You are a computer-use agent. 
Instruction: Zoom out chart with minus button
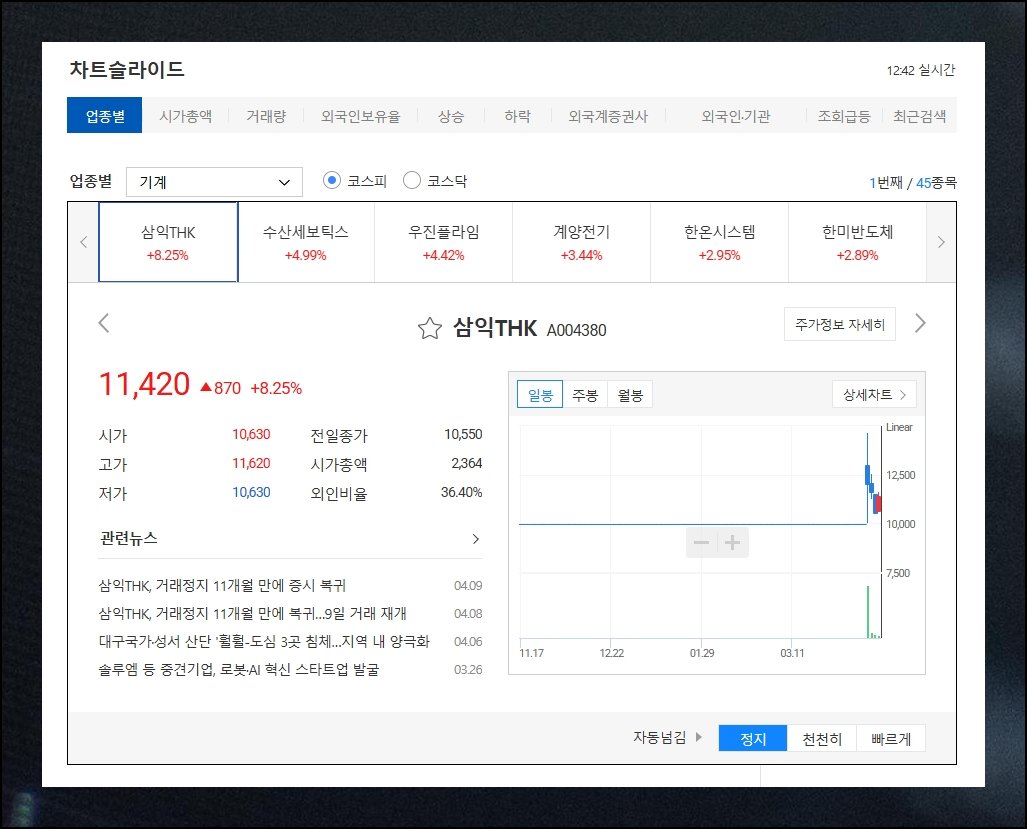pos(701,542)
